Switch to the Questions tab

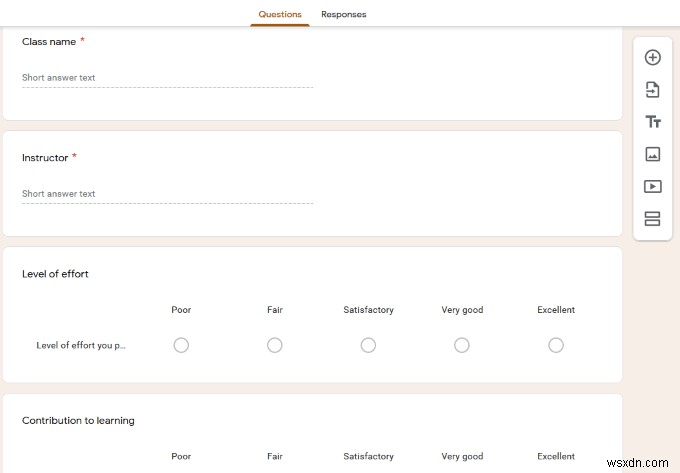[x=280, y=15]
